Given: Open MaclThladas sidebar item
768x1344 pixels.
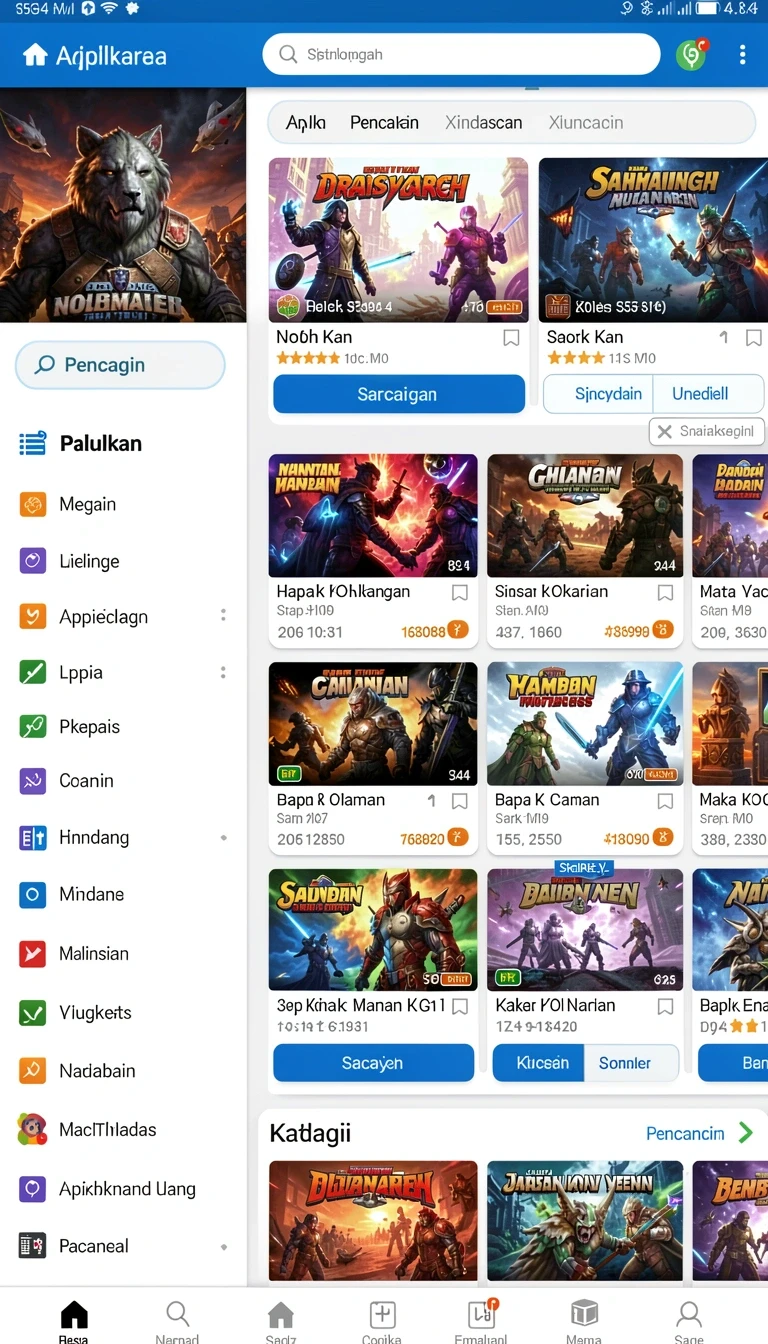Looking at the screenshot, I should point(107,1129).
